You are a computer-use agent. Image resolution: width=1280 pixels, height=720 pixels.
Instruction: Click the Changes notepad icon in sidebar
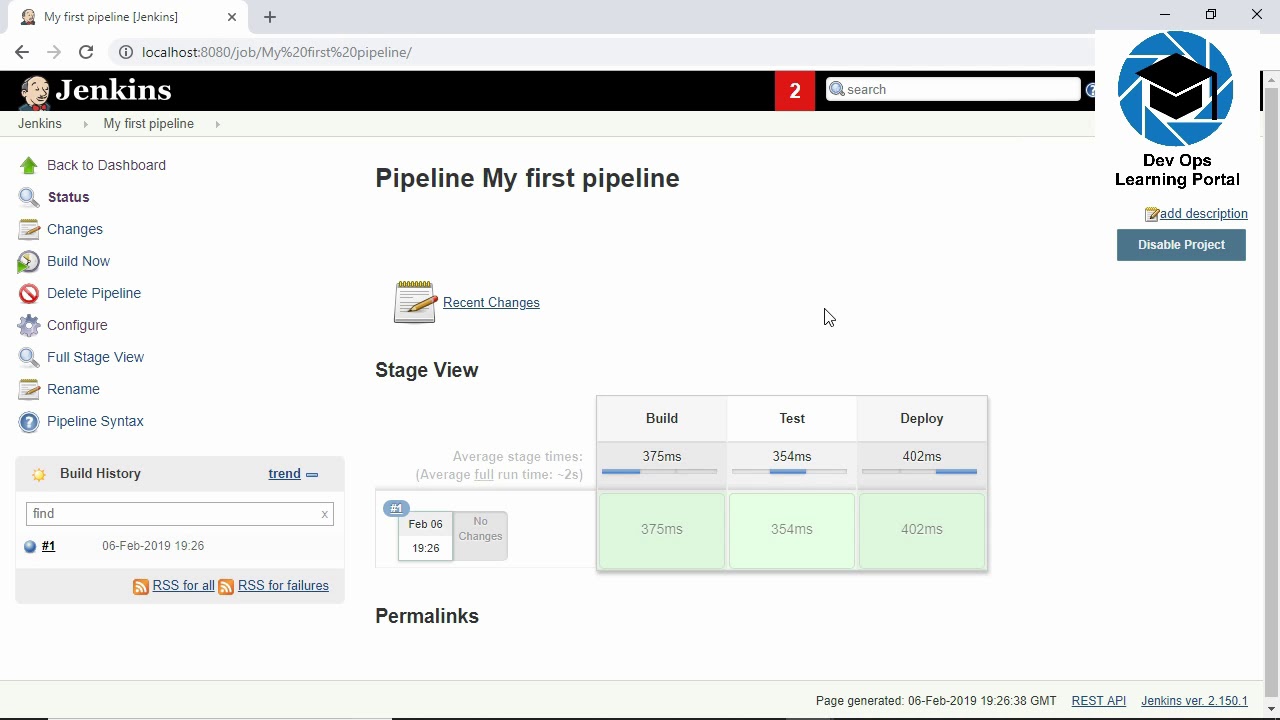(28, 230)
